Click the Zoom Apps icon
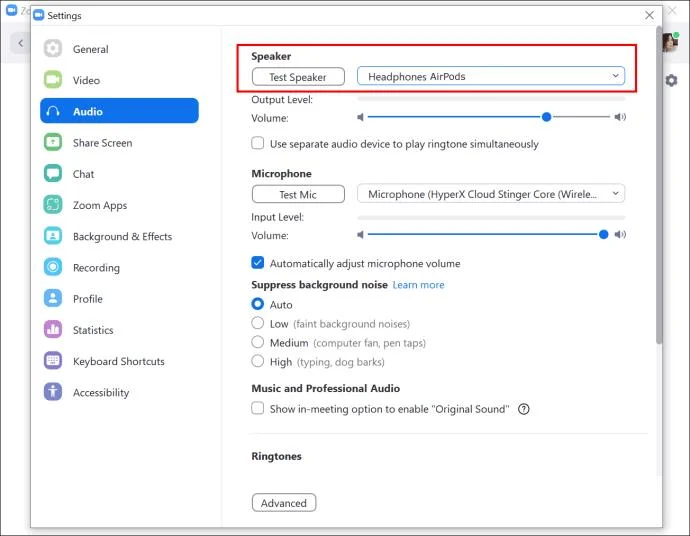690x536 pixels. [53, 205]
